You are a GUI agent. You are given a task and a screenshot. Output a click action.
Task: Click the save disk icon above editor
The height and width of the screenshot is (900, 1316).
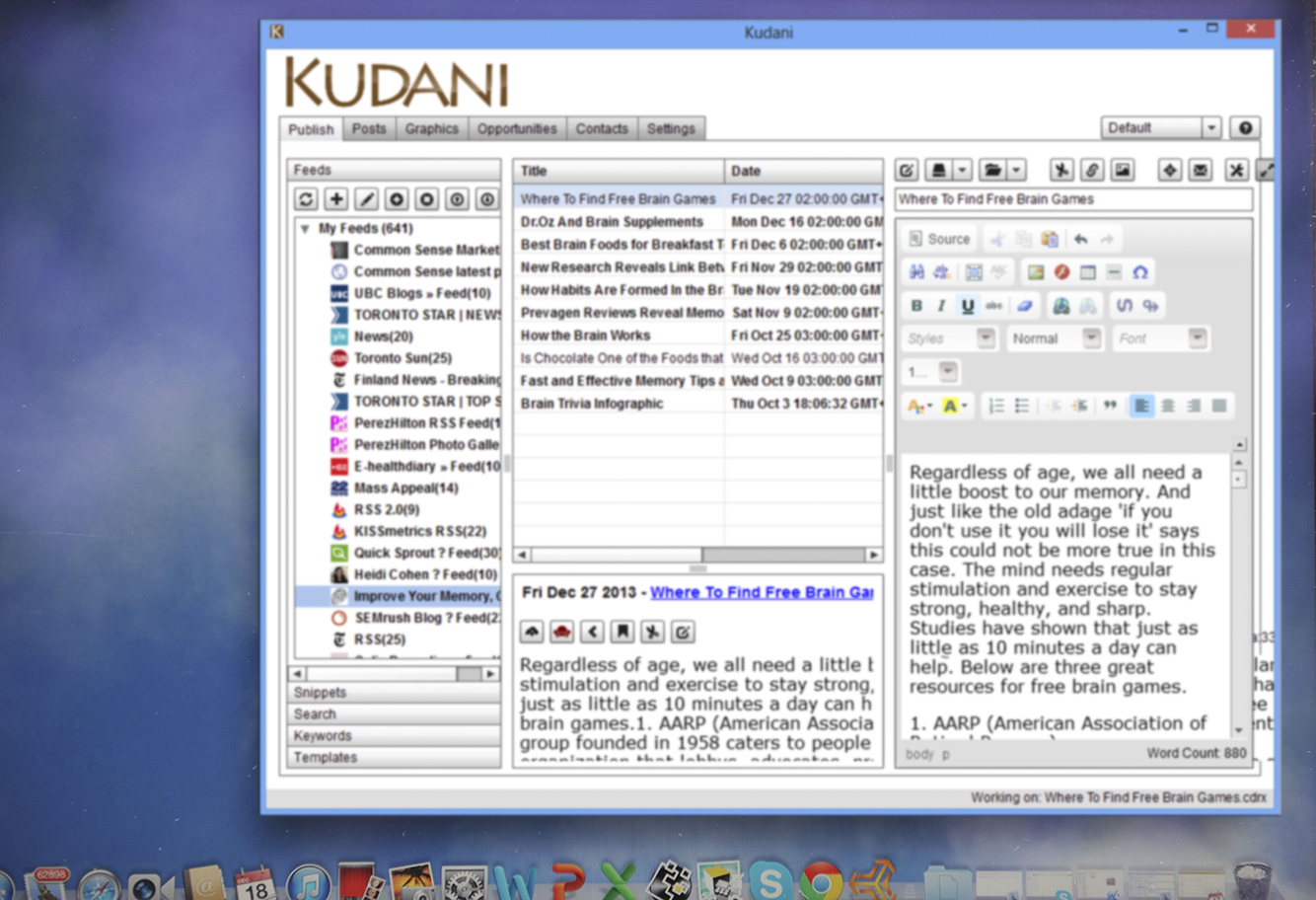pos(938,171)
